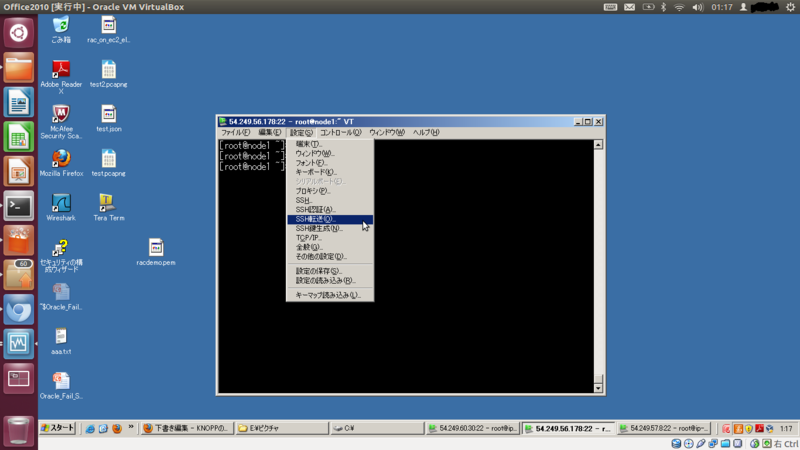Click the スタート button on Windows taskbar
Image resolution: width=800 pixels, height=450 pixels.
58,428
